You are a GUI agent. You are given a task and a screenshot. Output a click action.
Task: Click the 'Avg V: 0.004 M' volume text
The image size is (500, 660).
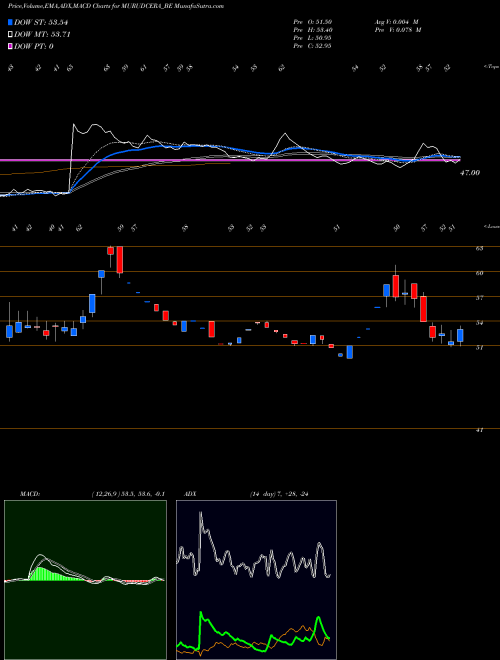[396, 22]
